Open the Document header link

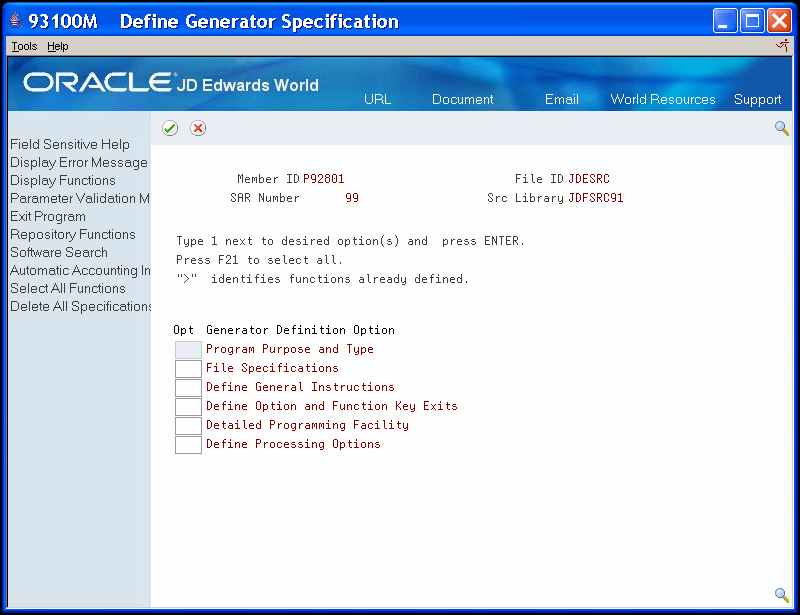tap(462, 99)
